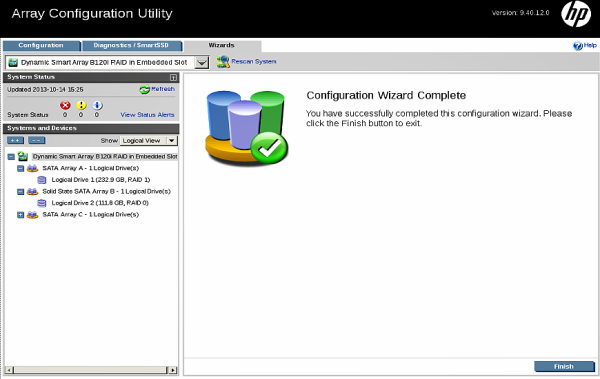
Task: Click the Help question mark icon
Action: (577, 46)
